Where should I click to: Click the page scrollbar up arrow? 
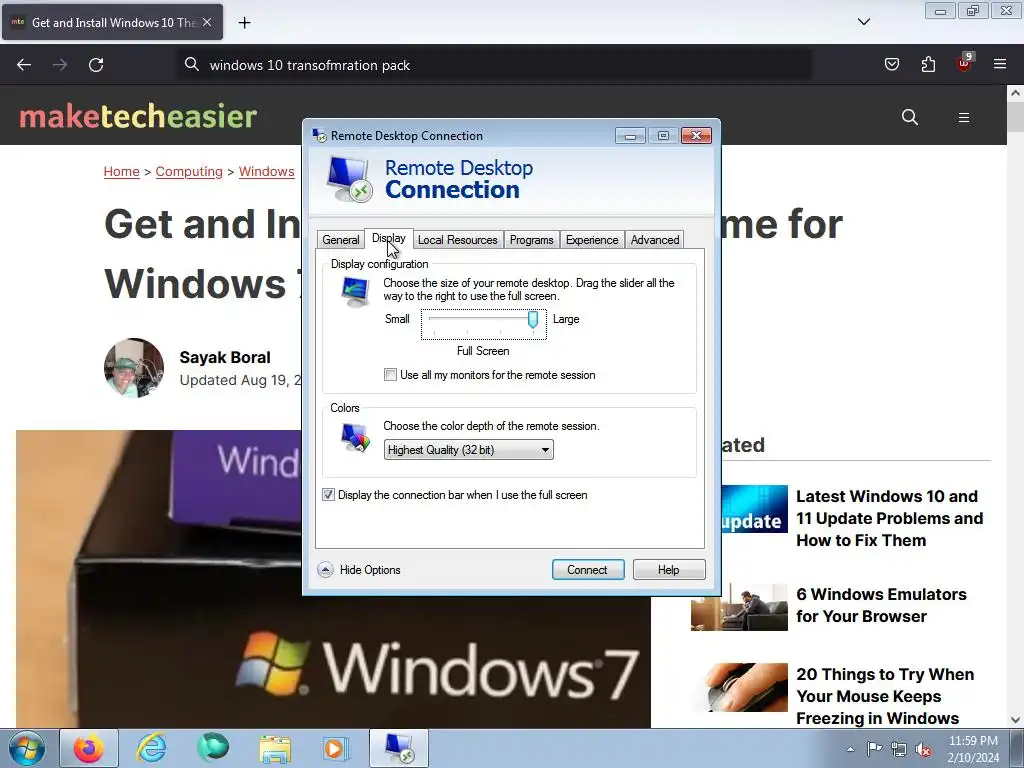1016,93
